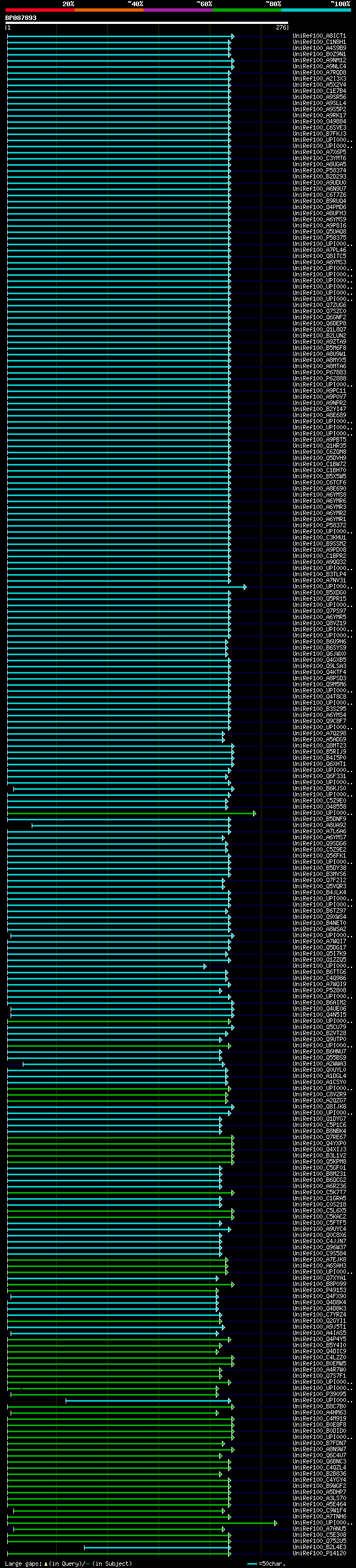Select the UniRef100_P58375 row label

click(319, 238)
